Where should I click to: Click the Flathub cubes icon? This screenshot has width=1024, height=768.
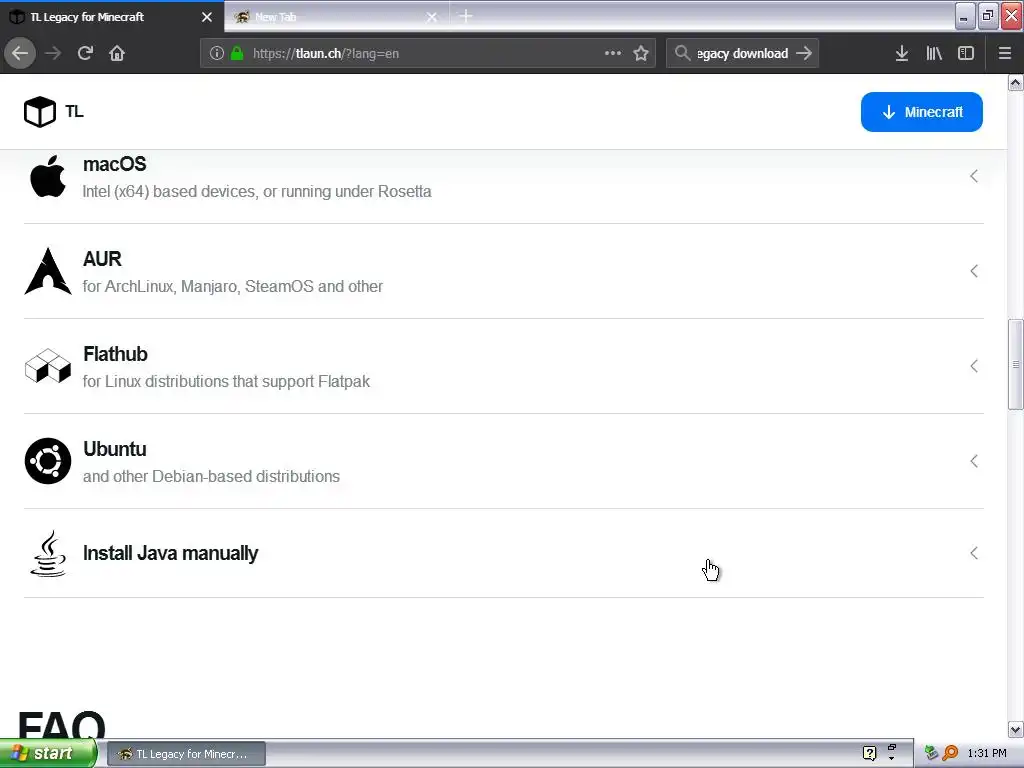pyautogui.click(x=48, y=366)
